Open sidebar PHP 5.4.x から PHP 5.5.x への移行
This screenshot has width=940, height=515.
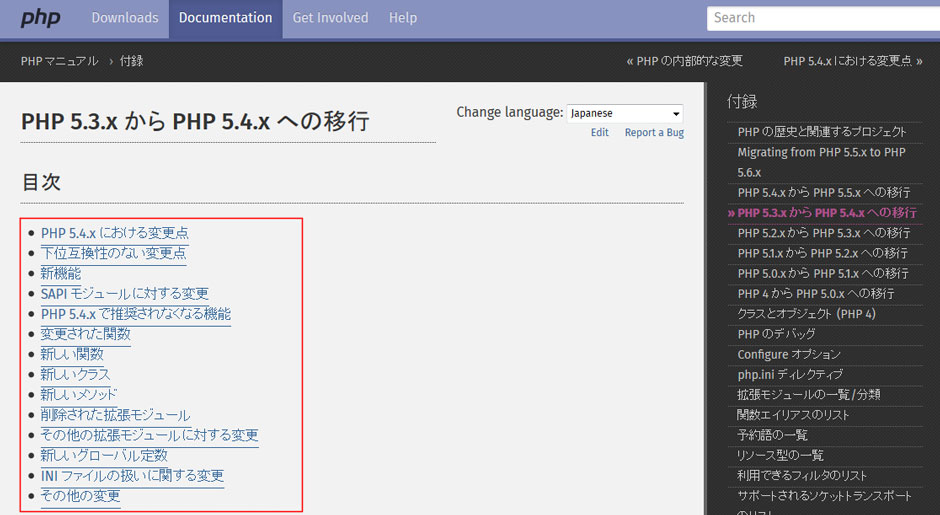coord(824,192)
